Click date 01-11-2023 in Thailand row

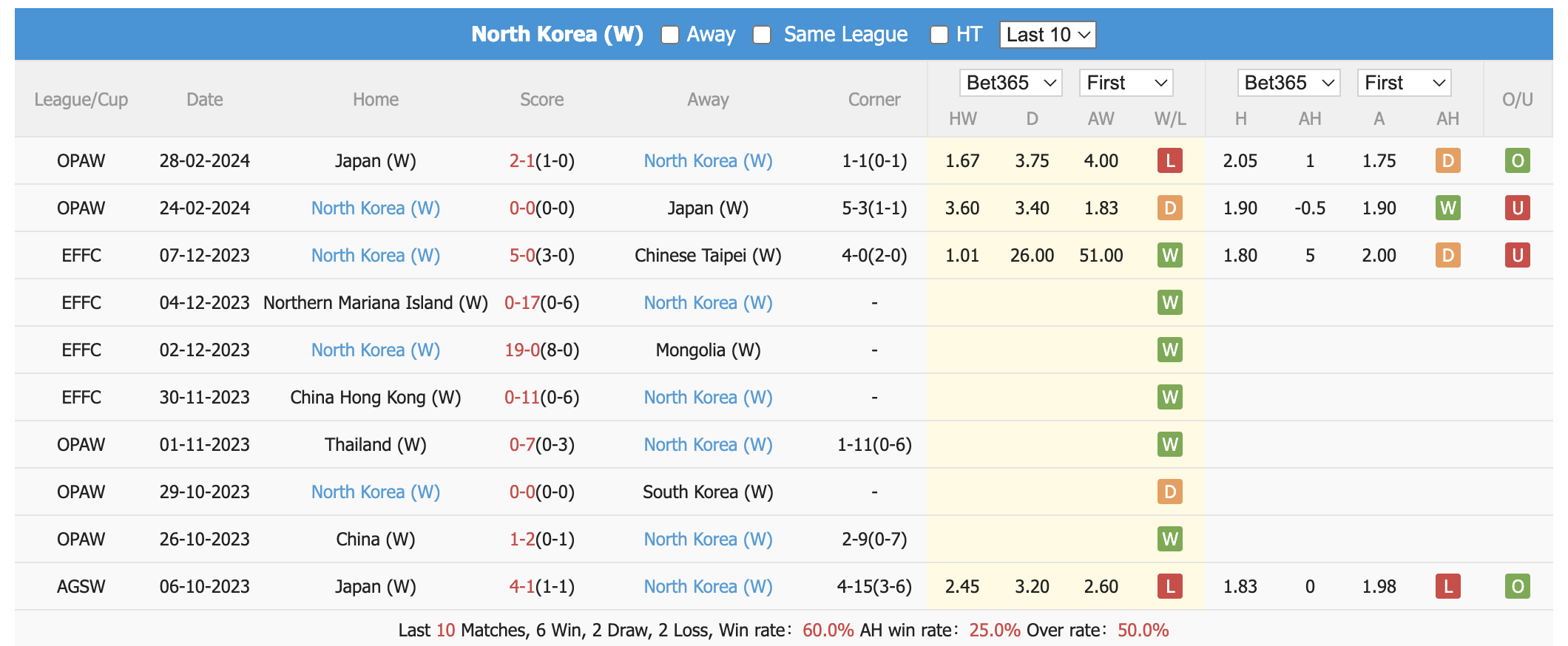[x=205, y=444]
